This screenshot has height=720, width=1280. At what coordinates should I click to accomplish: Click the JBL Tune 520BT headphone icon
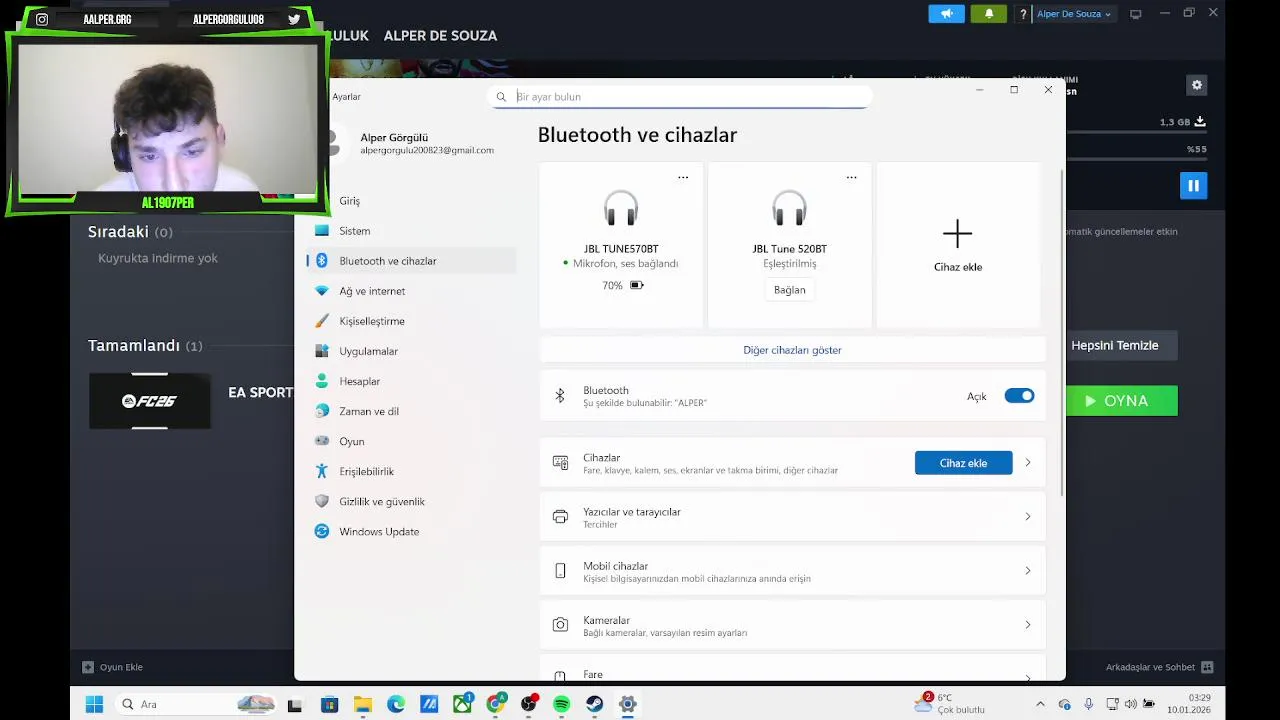pyautogui.click(x=789, y=209)
